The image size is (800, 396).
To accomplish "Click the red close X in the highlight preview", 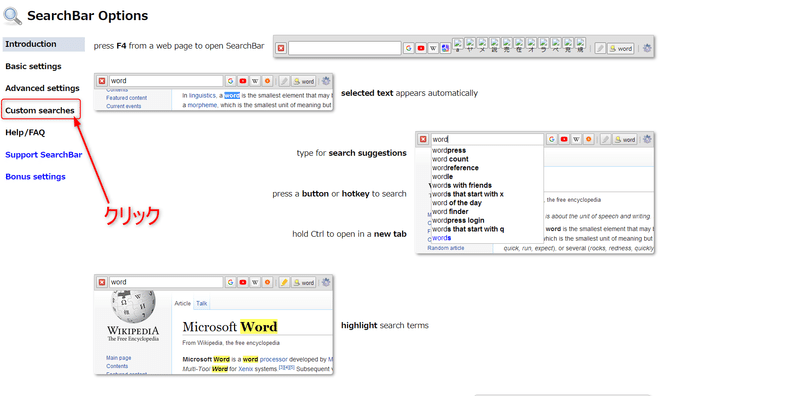I will (x=102, y=282).
